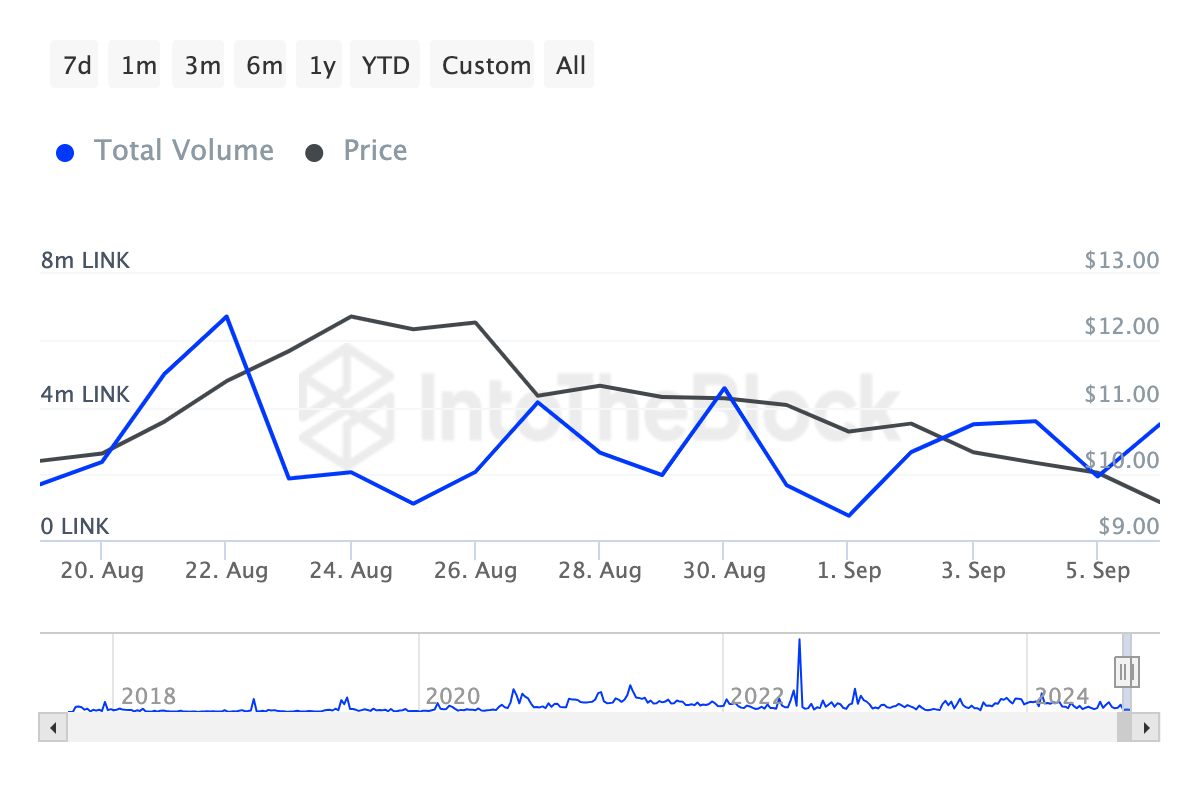1200x800 pixels.
Task: Select the 1y time range
Action: (x=322, y=65)
